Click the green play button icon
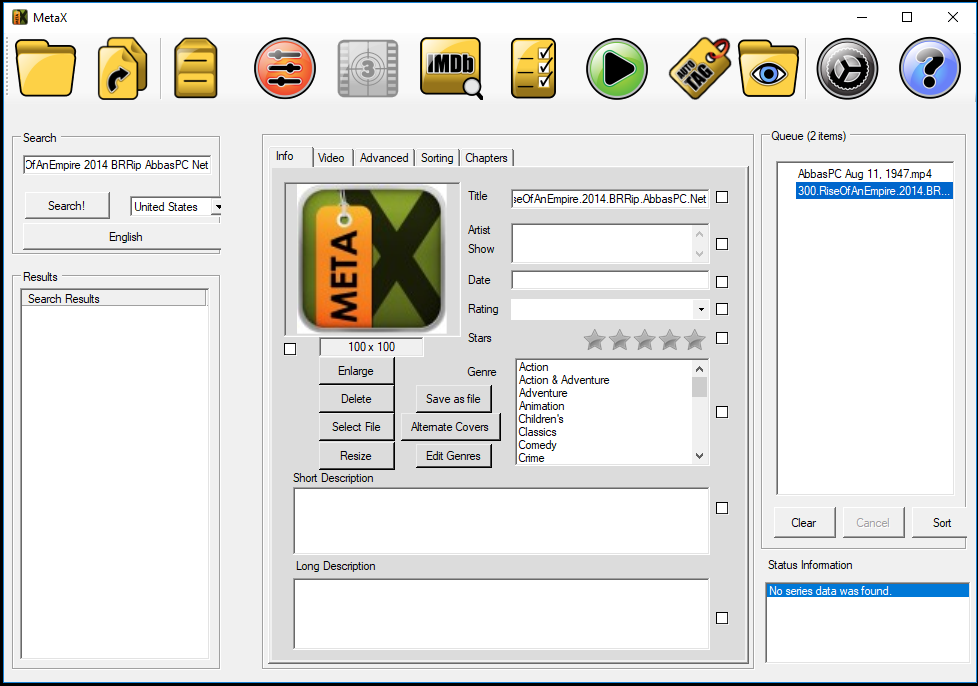This screenshot has width=978, height=686. [616, 68]
